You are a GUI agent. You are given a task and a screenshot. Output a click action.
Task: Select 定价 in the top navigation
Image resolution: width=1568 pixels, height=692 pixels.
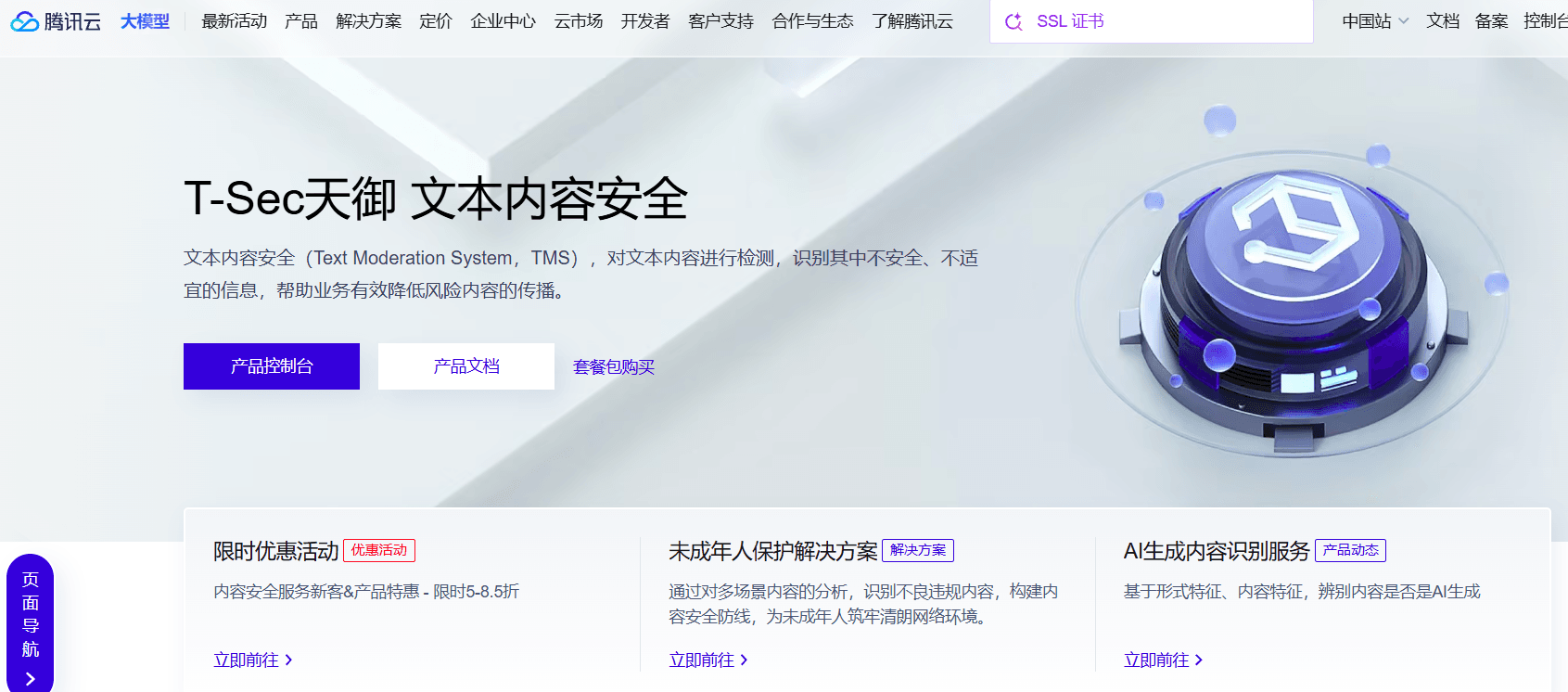click(436, 21)
